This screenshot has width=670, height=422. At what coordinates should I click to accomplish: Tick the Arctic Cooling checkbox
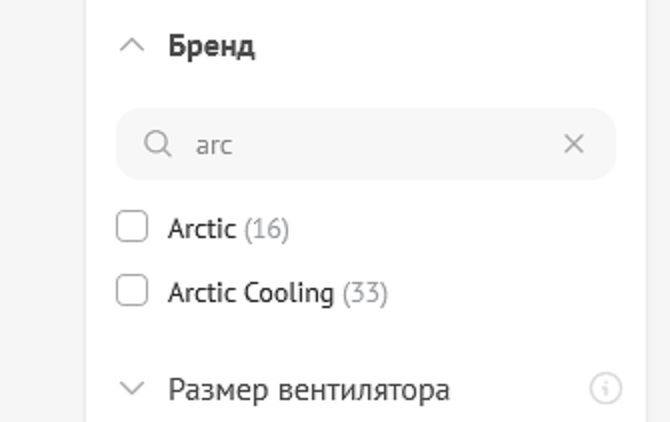132,292
